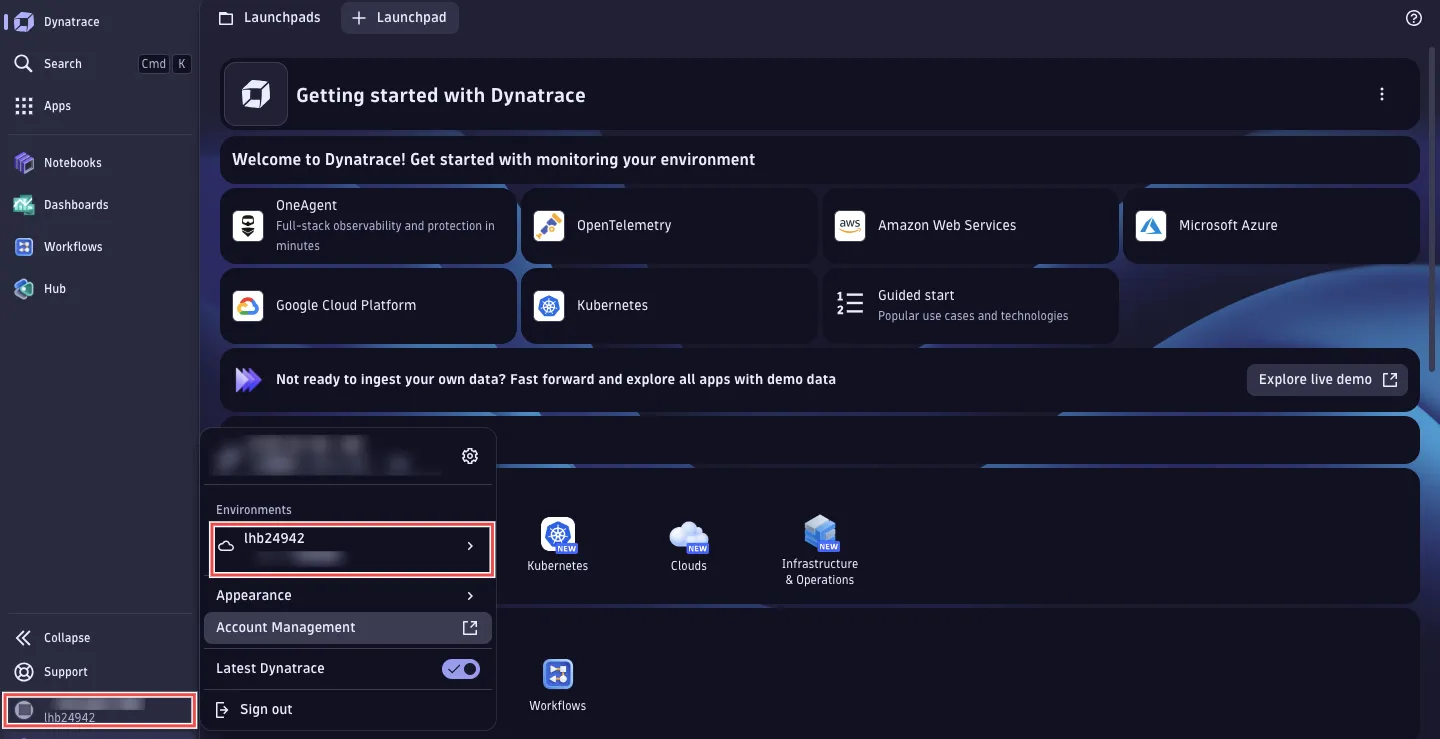1440x739 pixels.
Task: Open Notebooks from the sidebar
Action: (100, 163)
